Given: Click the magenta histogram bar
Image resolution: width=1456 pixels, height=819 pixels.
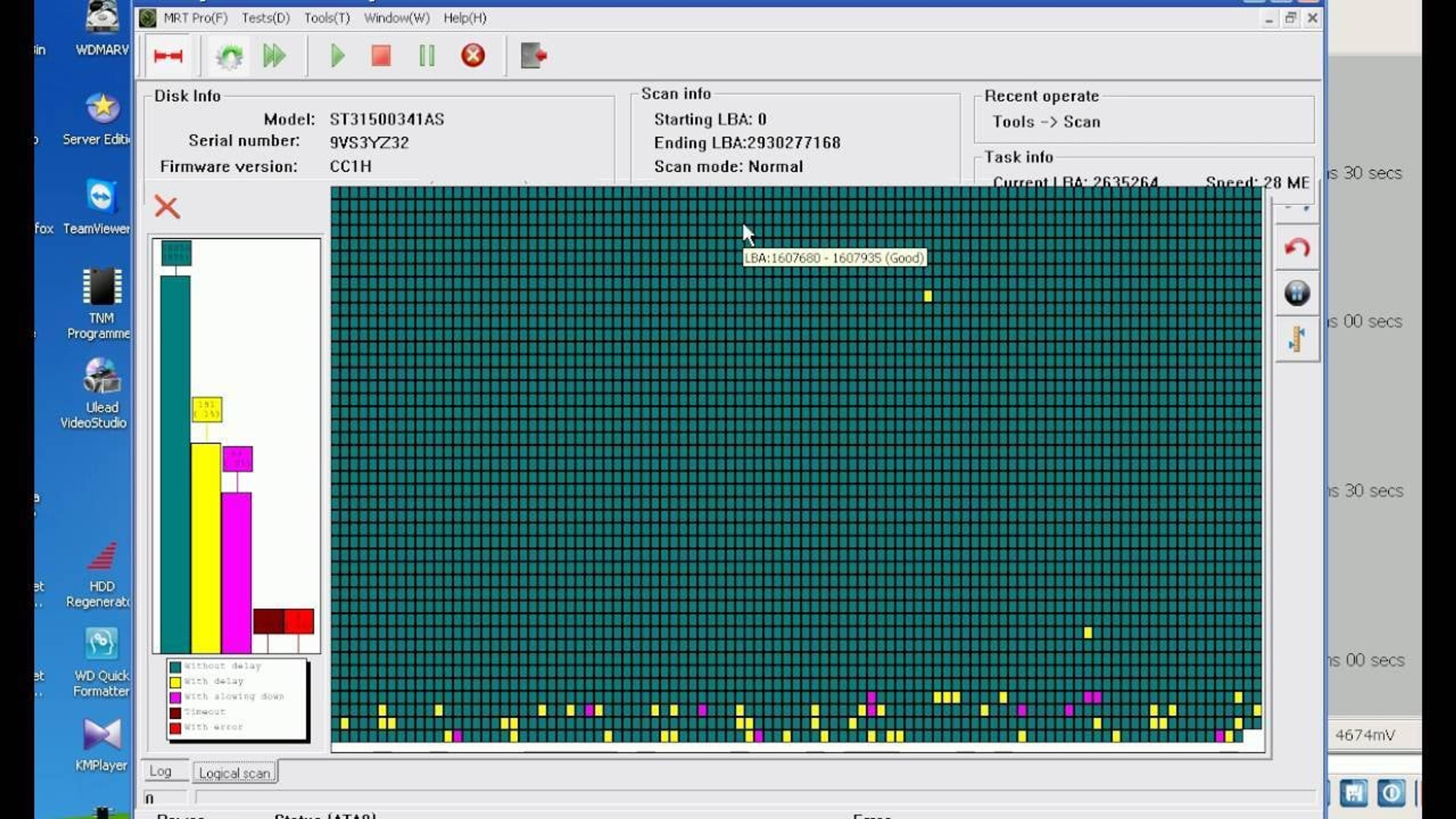Looking at the screenshot, I should click(236, 573).
